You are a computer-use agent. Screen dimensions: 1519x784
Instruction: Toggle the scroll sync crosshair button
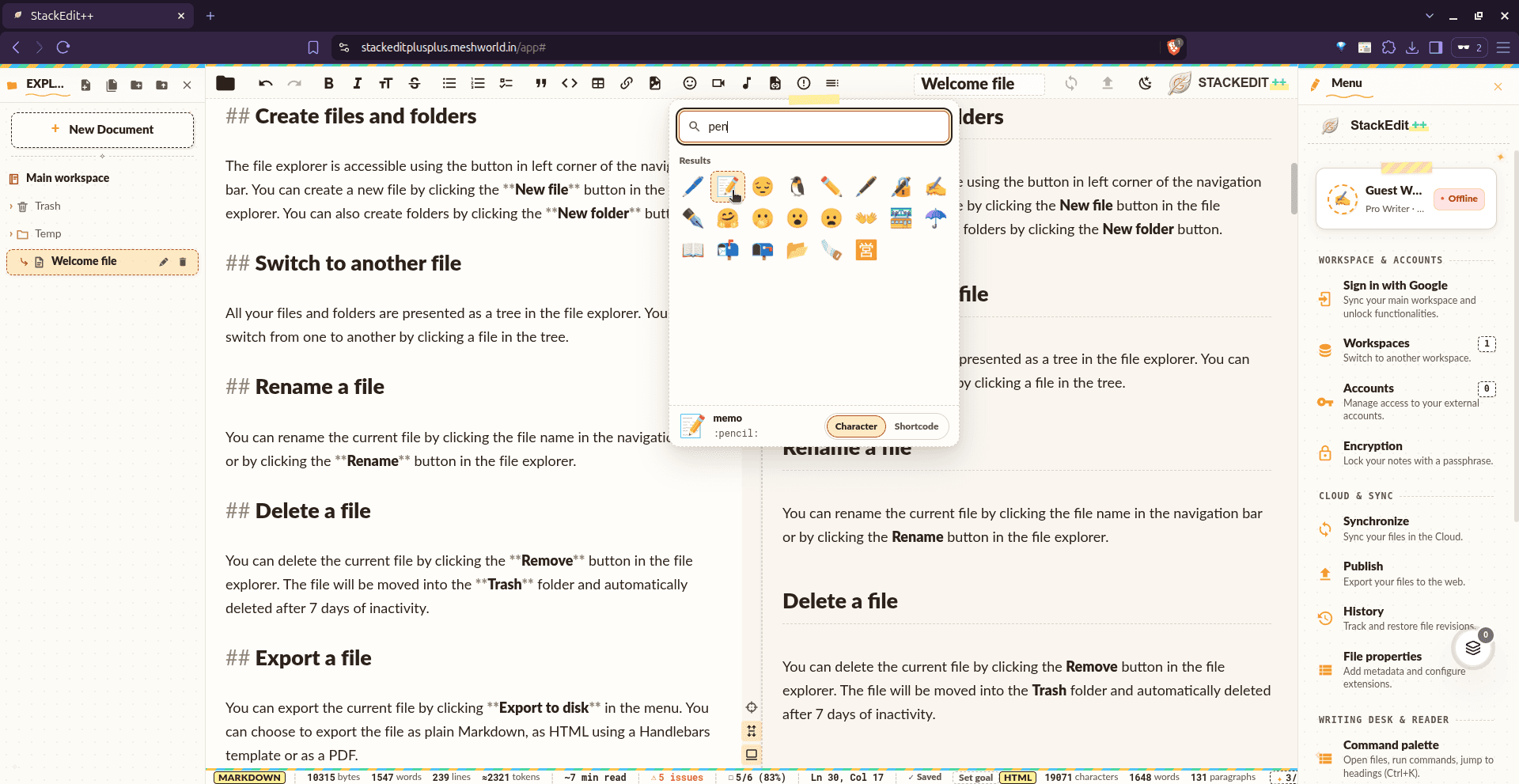click(x=752, y=707)
